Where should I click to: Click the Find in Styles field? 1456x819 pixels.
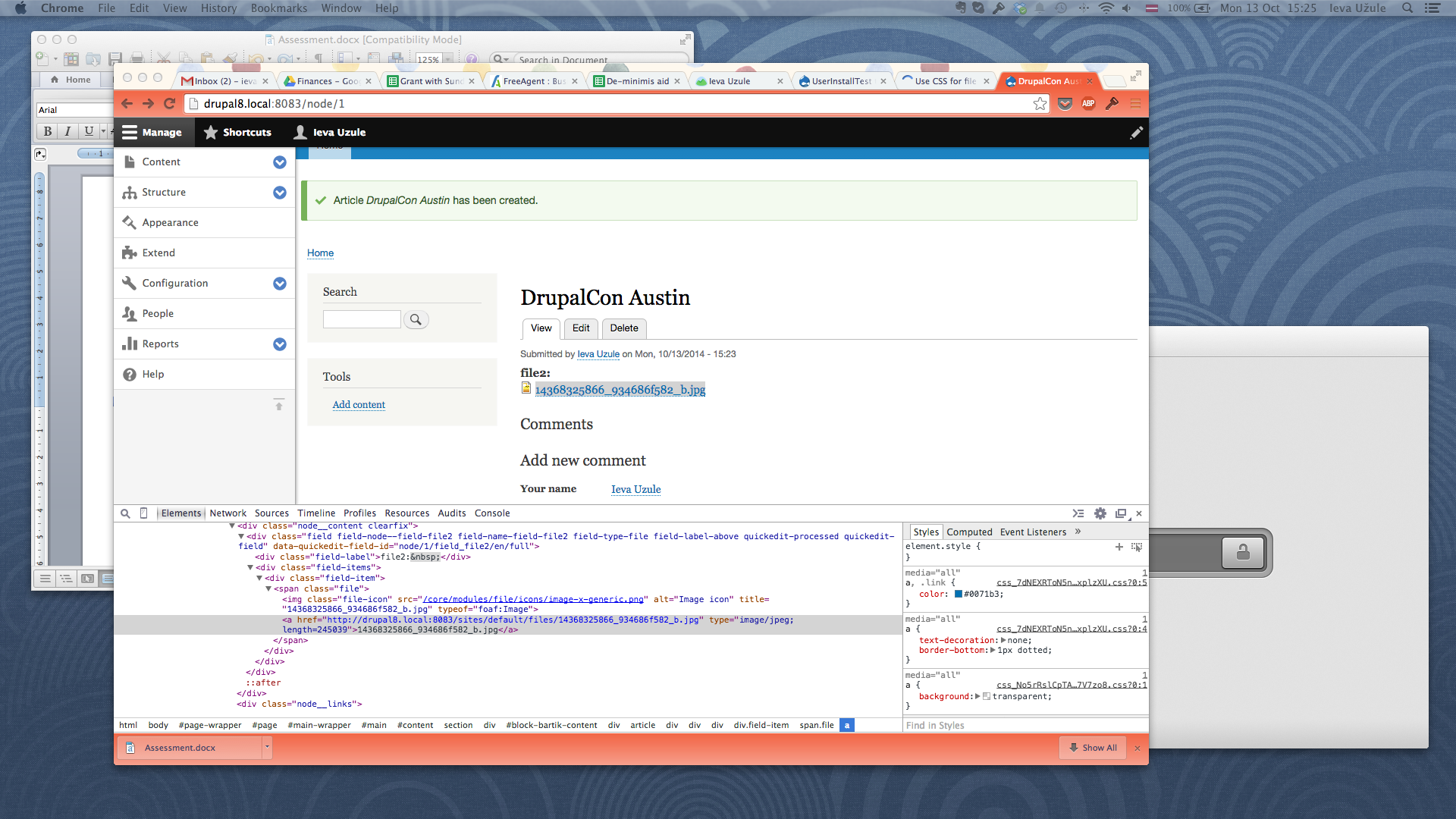pos(1025,726)
